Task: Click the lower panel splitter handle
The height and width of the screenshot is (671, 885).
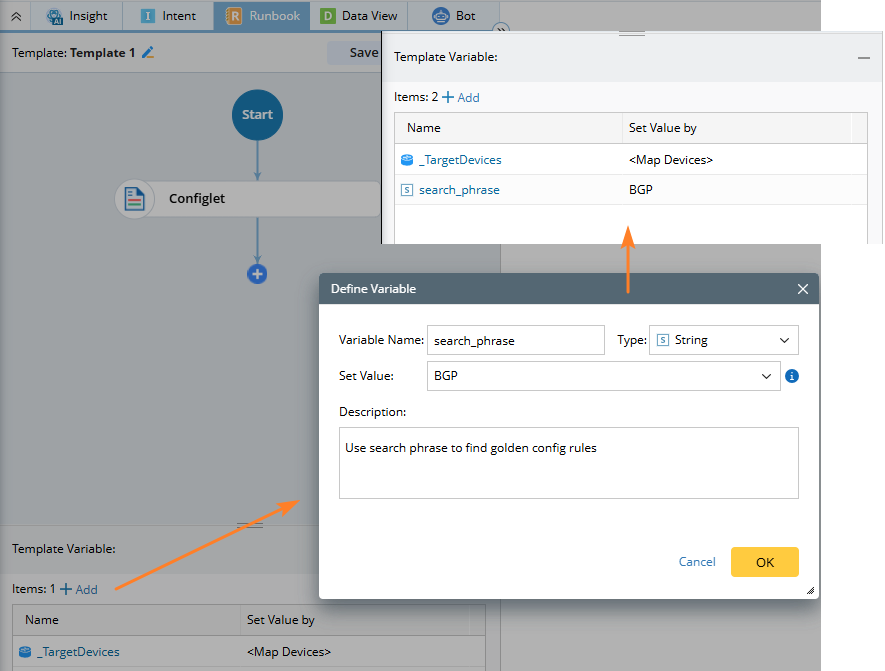Action: [x=250, y=525]
